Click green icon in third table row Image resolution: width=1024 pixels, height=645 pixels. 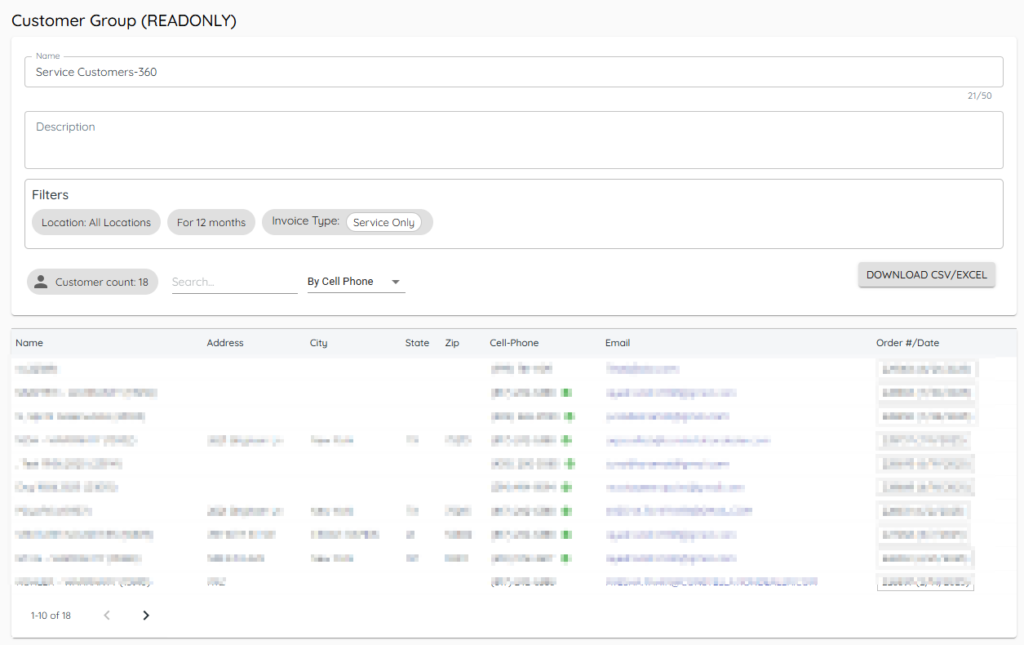point(569,416)
